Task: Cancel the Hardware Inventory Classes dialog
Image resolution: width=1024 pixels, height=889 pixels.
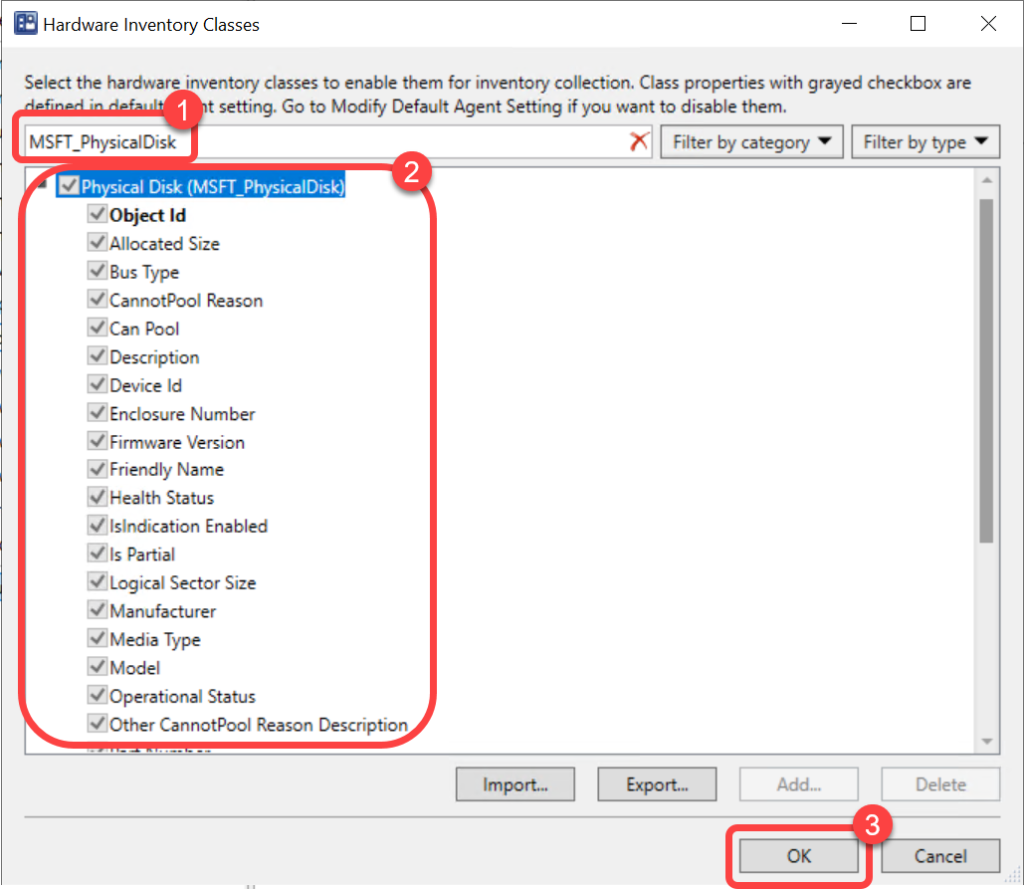Action: [940, 856]
